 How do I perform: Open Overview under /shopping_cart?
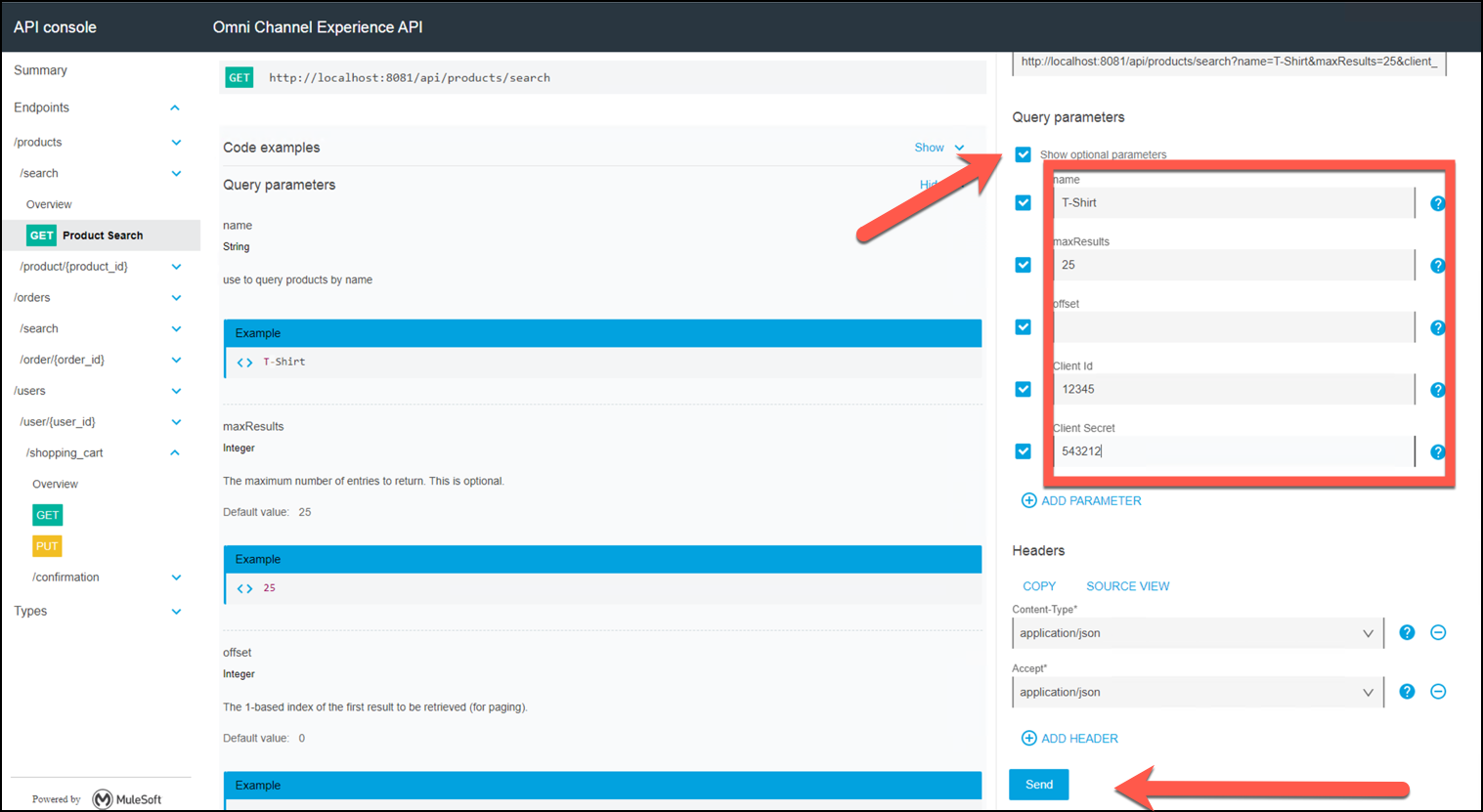pyautogui.click(x=55, y=484)
